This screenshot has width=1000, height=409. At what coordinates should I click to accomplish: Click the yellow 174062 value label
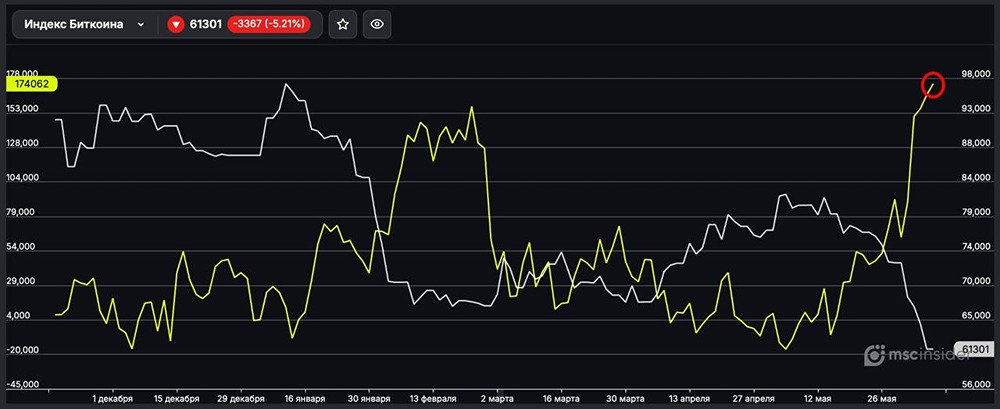pyautogui.click(x=31, y=84)
